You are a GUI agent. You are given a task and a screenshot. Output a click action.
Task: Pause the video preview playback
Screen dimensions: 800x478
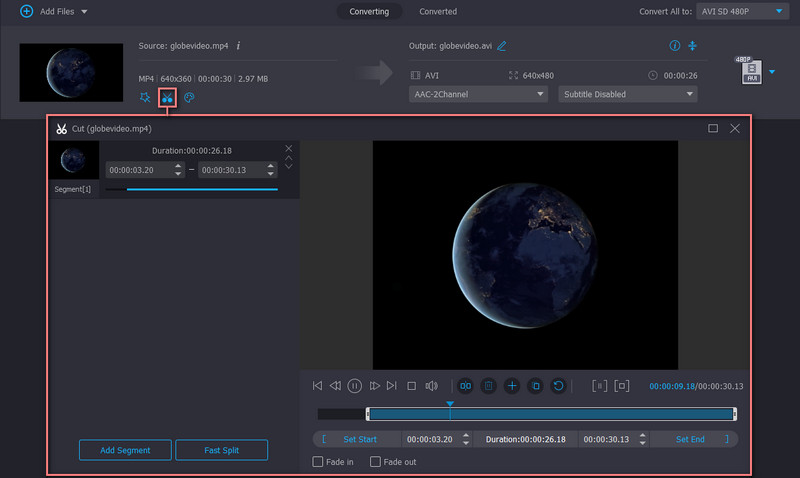click(354, 385)
